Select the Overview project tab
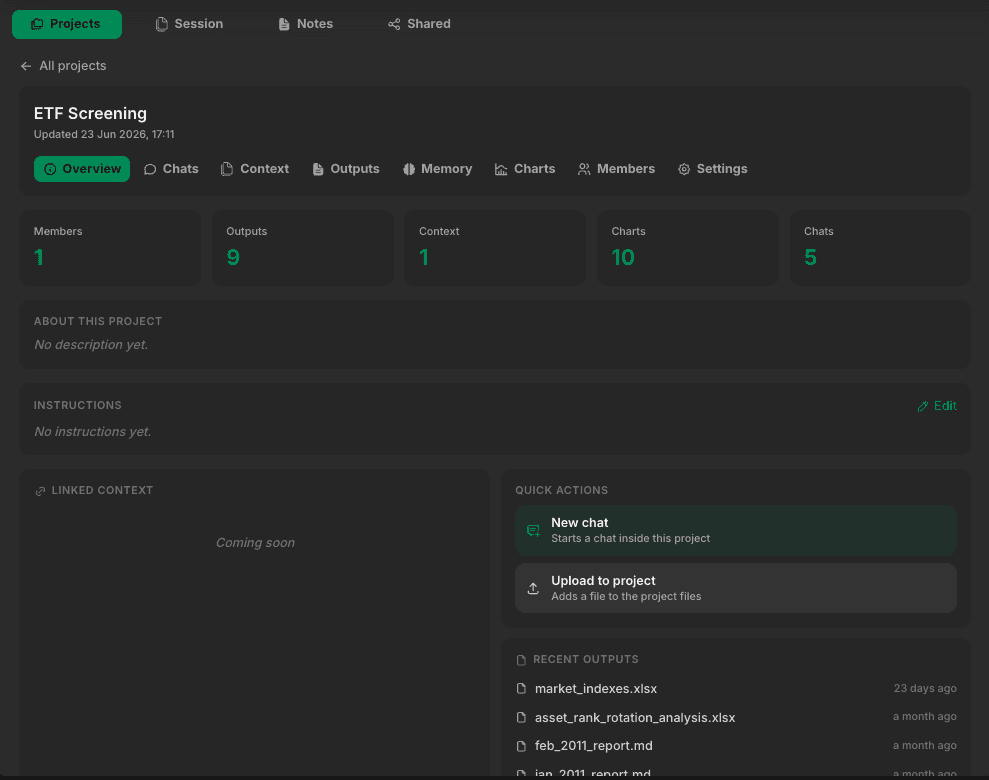989x780 pixels. coord(82,169)
